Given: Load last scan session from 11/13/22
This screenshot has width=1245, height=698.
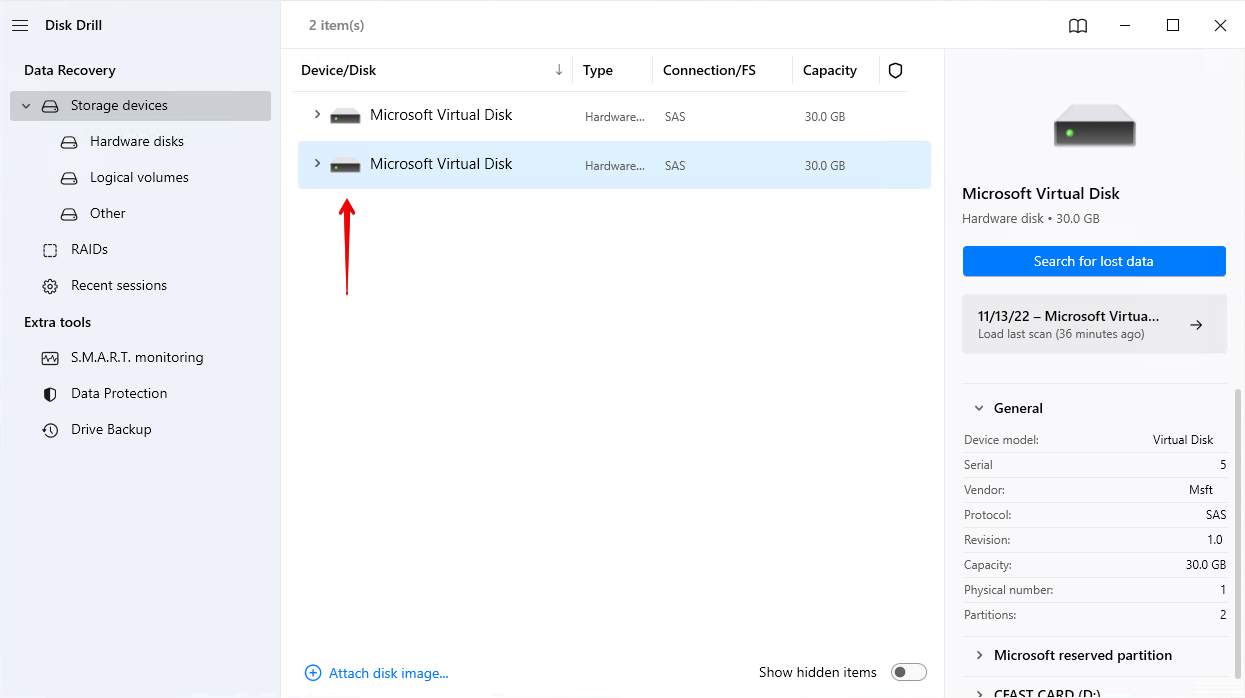Looking at the screenshot, I should click(1093, 324).
